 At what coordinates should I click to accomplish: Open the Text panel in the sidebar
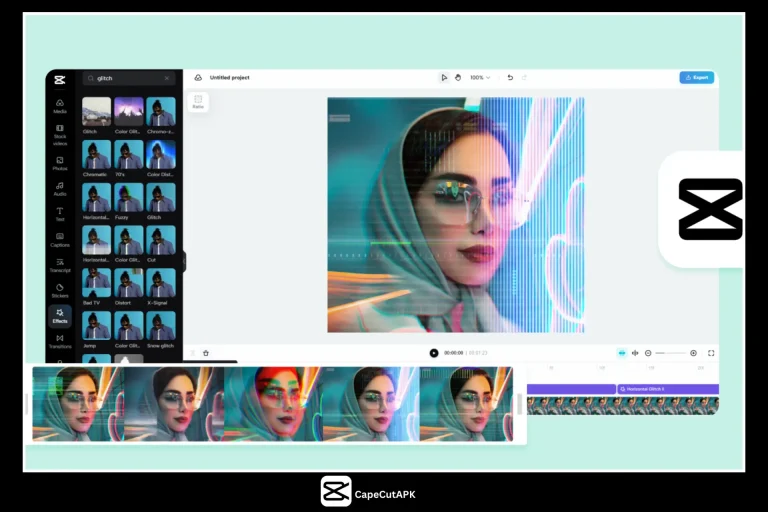60,215
